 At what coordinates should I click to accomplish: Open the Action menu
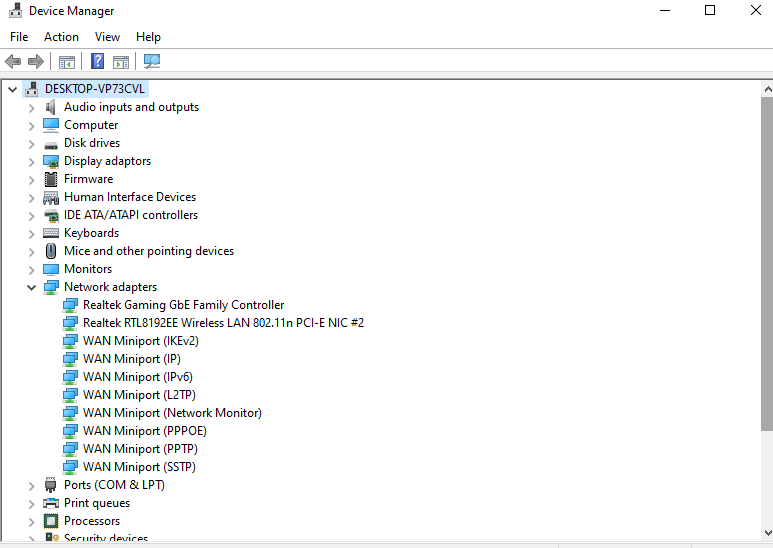pos(61,37)
